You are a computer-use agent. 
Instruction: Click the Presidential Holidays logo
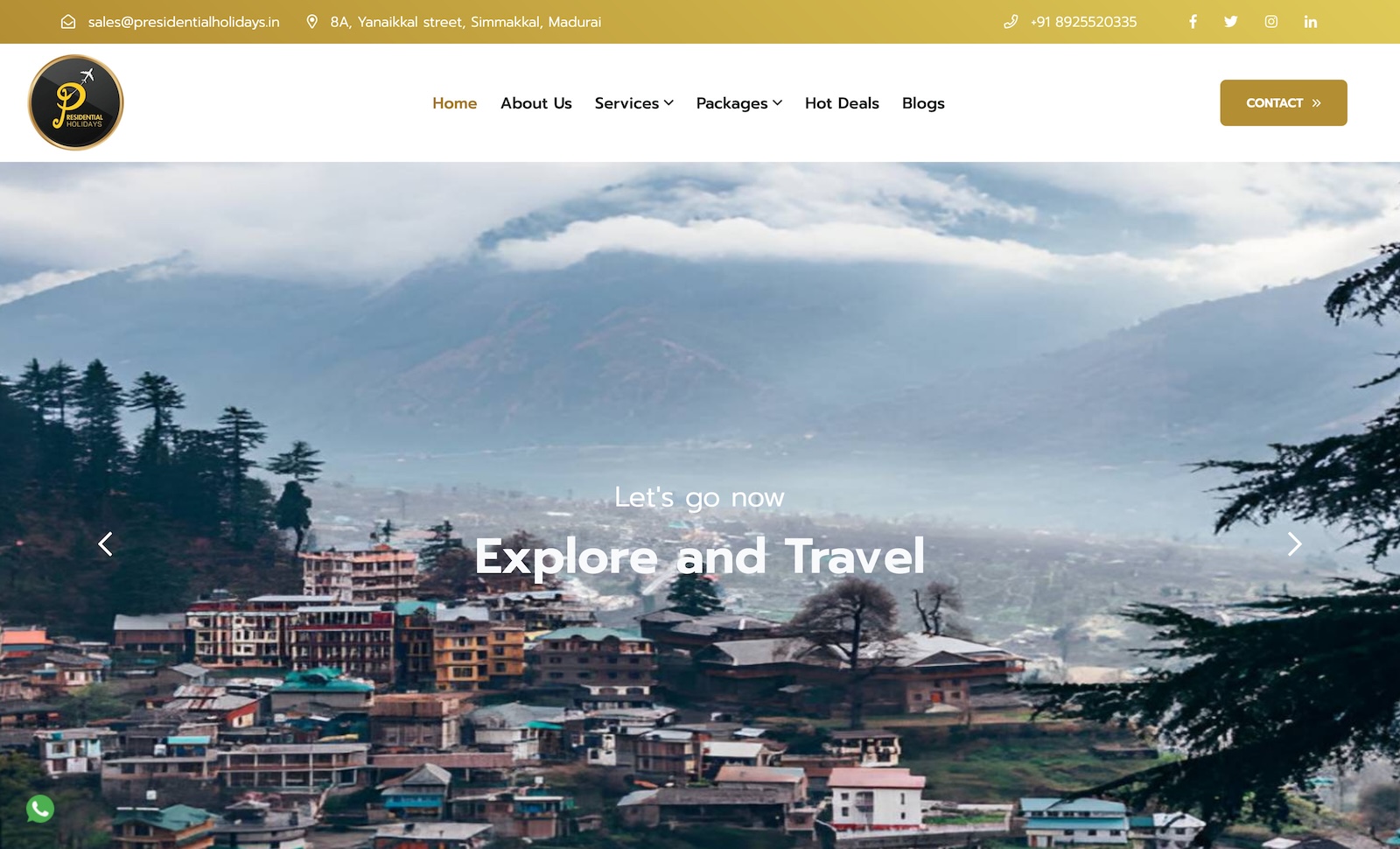pyautogui.click(x=76, y=102)
